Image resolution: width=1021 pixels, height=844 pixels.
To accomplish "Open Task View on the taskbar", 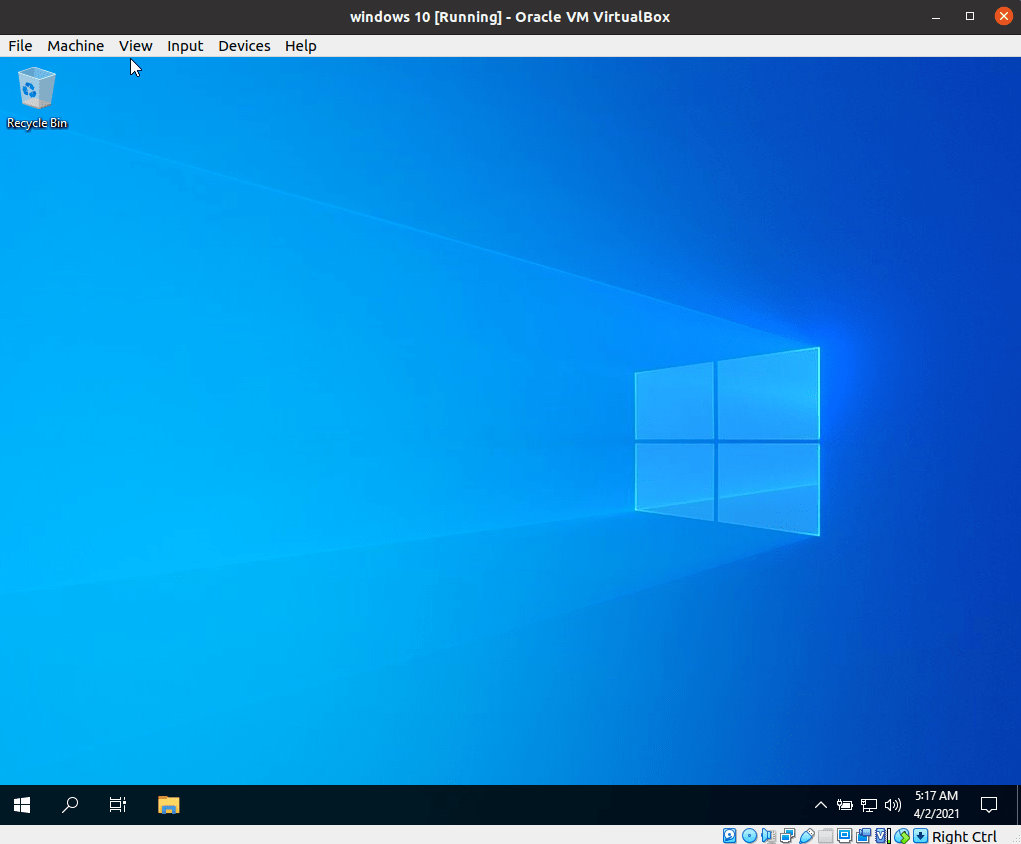I will pyautogui.click(x=118, y=806).
